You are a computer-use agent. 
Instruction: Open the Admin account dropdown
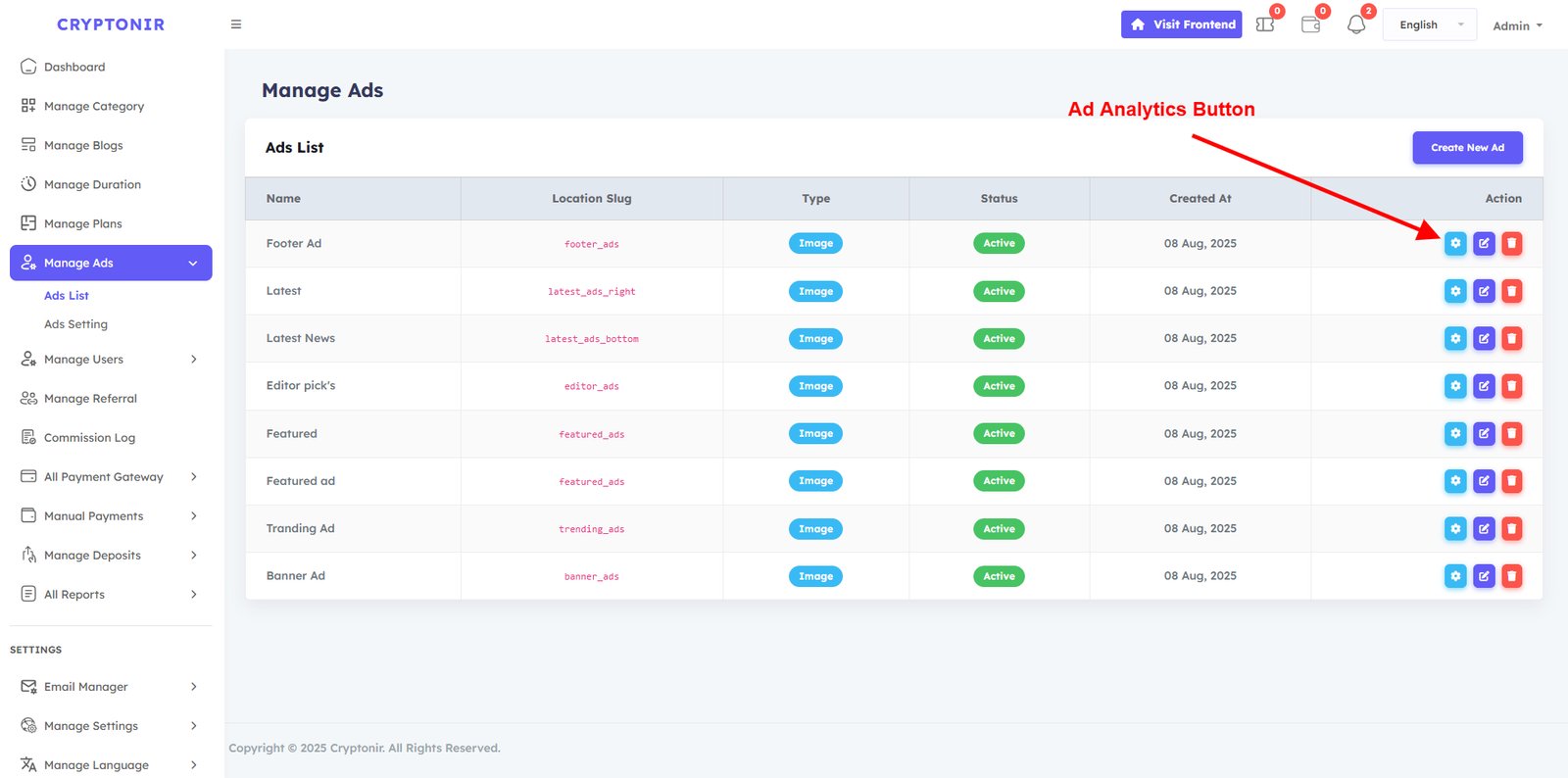click(x=1517, y=25)
